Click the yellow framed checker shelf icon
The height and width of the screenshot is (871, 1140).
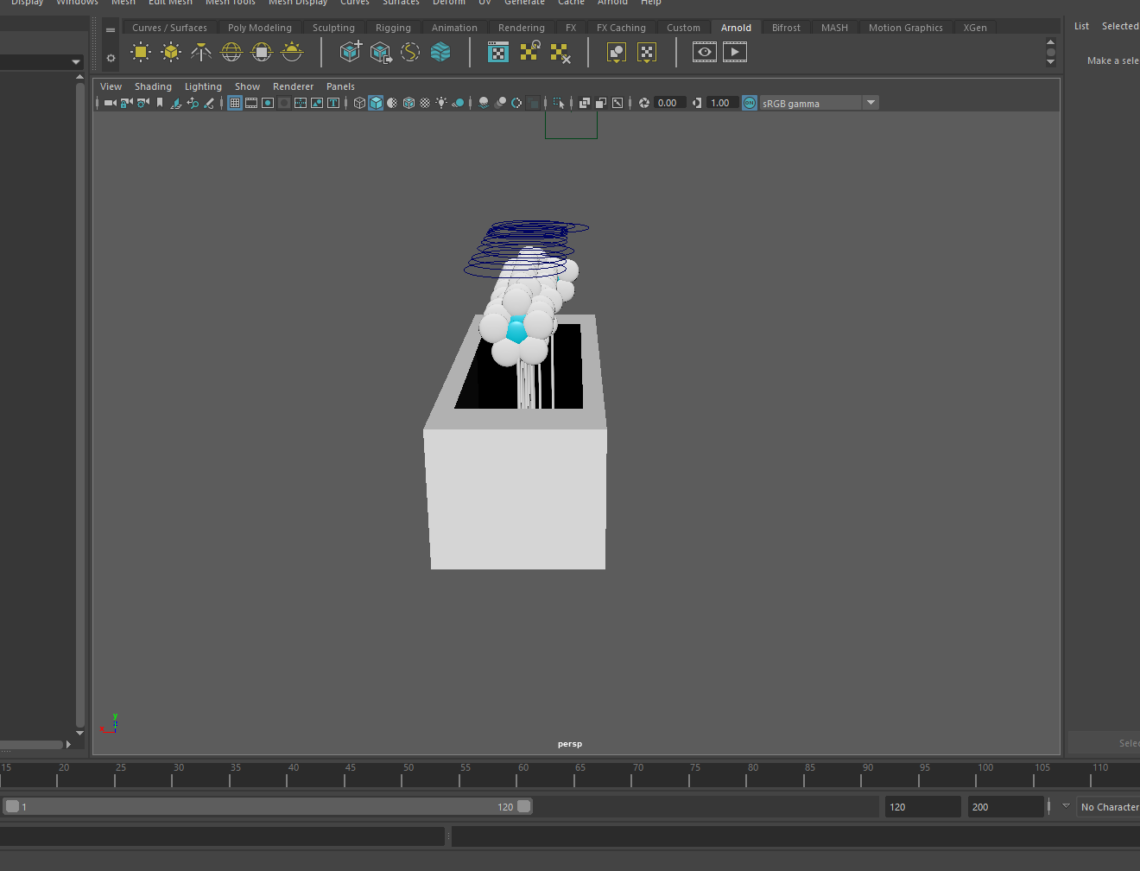point(646,52)
